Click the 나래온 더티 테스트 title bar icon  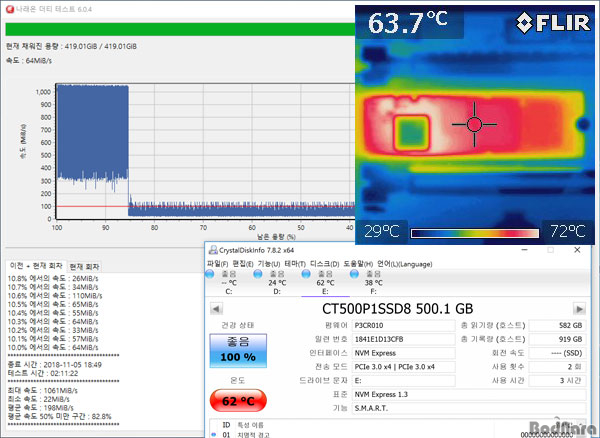(x=10, y=9)
